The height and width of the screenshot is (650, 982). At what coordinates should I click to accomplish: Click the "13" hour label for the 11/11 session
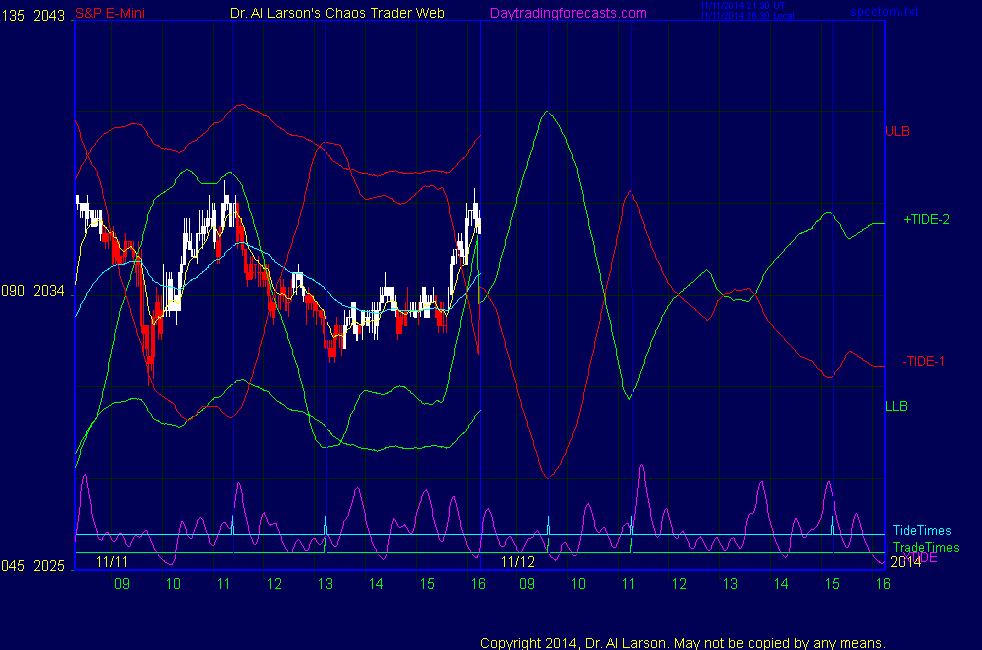(x=325, y=584)
